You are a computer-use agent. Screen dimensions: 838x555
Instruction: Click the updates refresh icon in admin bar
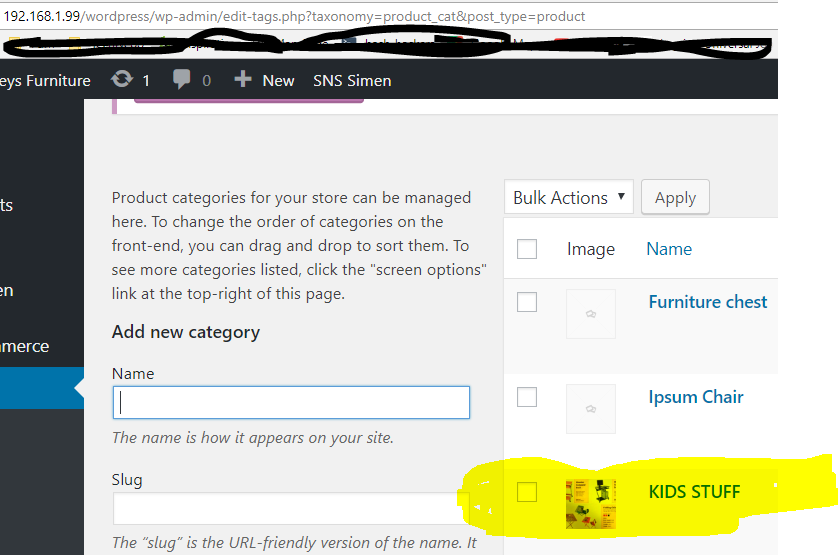coord(122,80)
